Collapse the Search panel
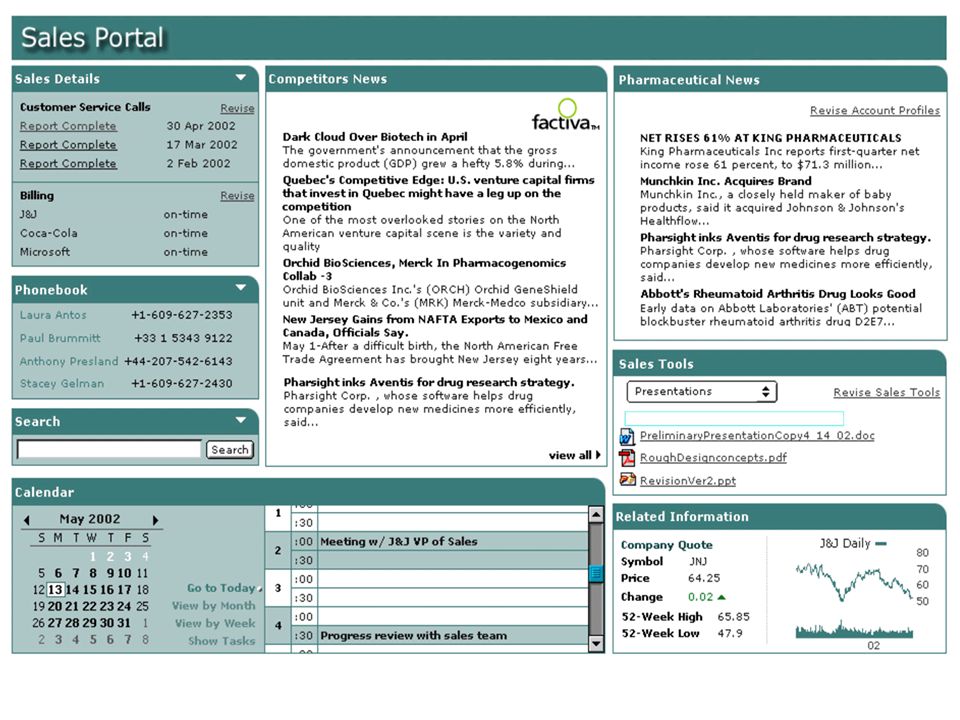Image resolution: width=960 pixels, height=720 pixels. 241,420
